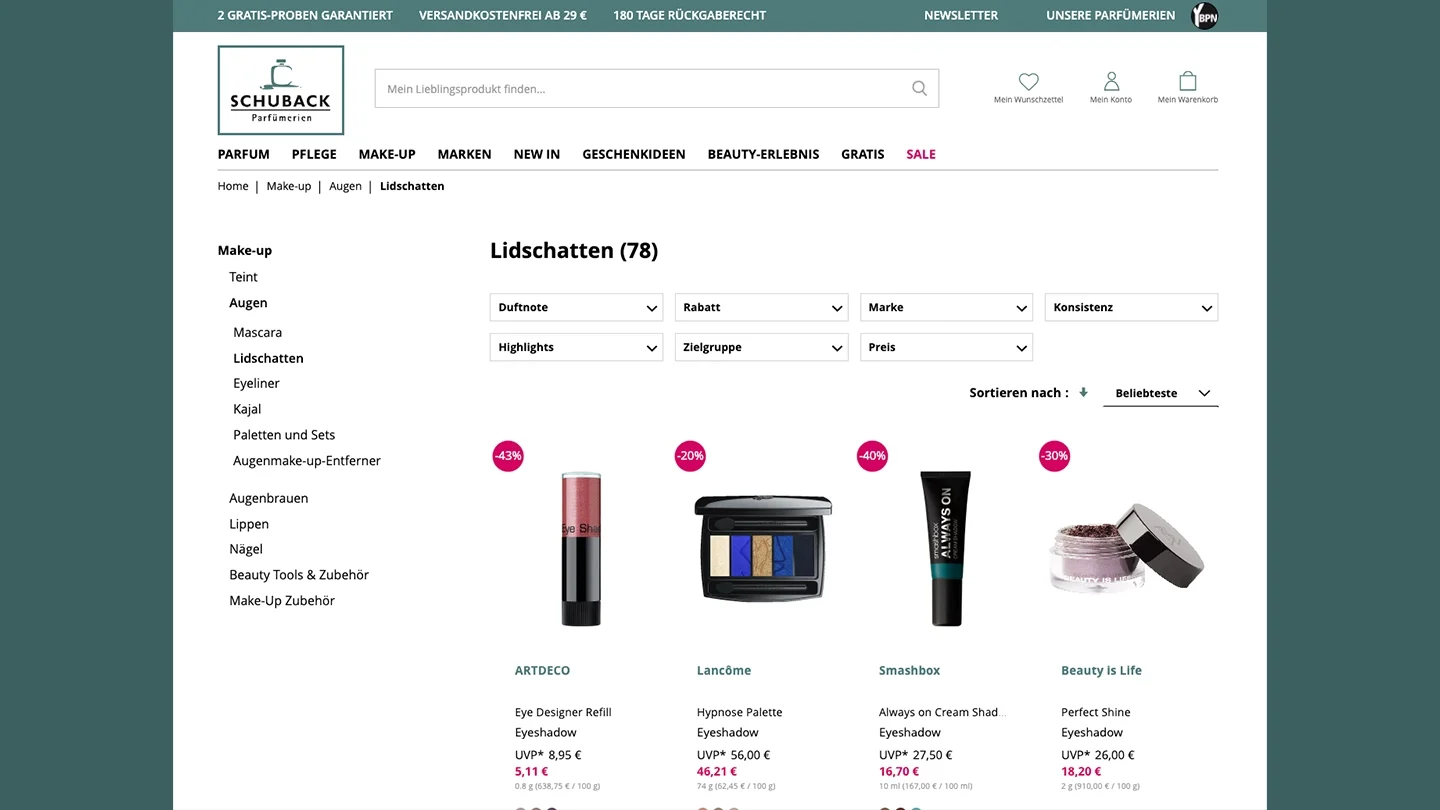
Task: Select Make-Up Zubehör category
Action: 282,601
